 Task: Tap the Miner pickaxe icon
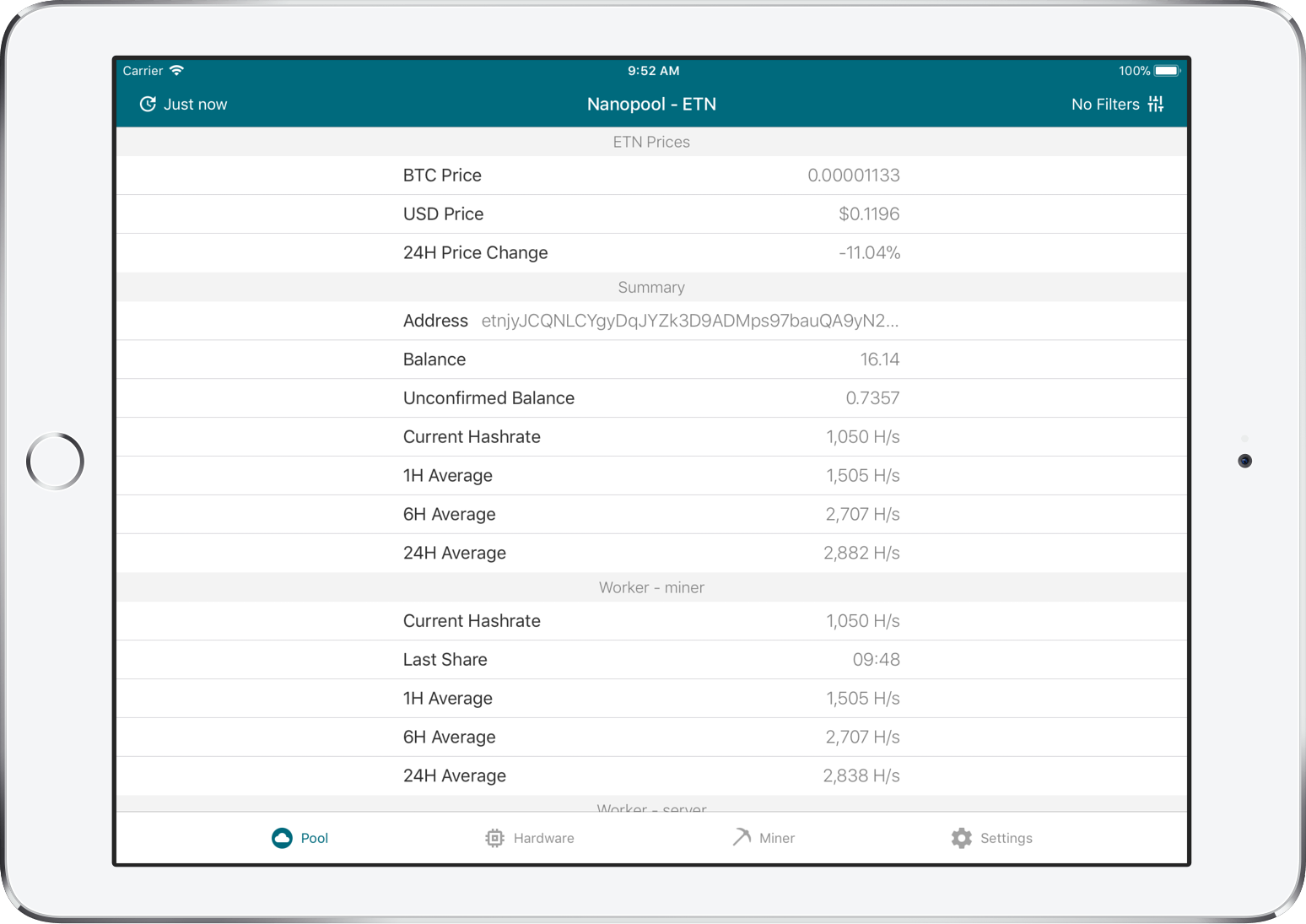pos(742,837)
